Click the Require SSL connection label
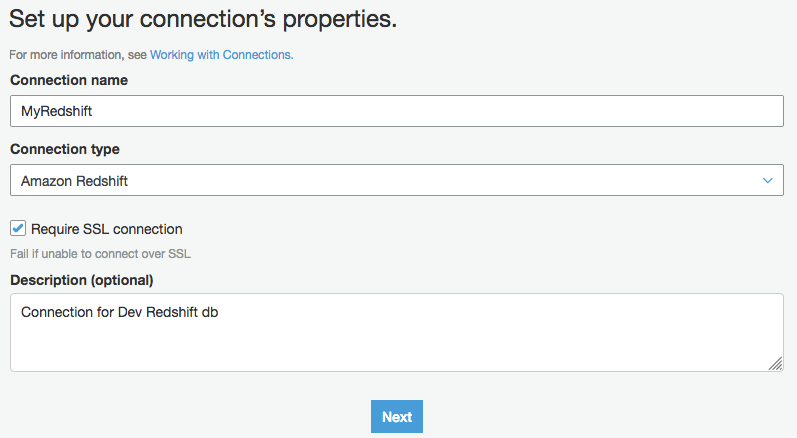 (x=106, y=229)
